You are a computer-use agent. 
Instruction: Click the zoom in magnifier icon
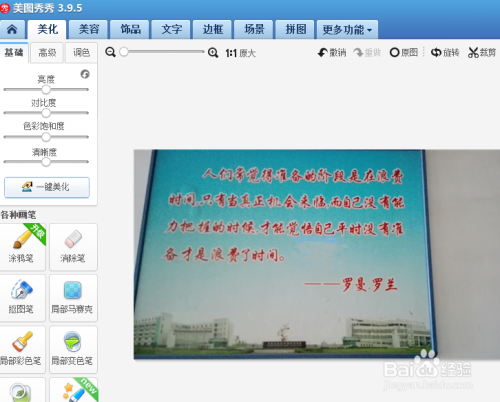click(213, 52)
